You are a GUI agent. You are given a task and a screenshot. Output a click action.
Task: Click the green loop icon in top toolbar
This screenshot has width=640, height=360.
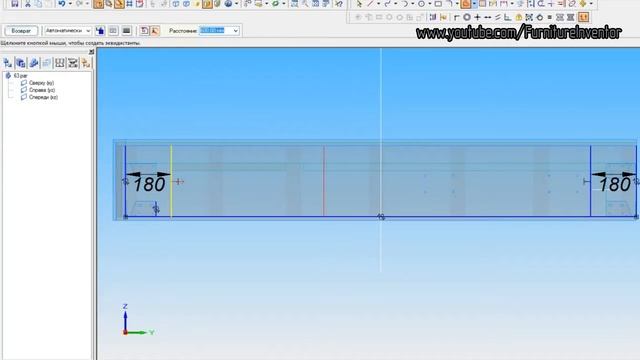(x=276, y=4)
